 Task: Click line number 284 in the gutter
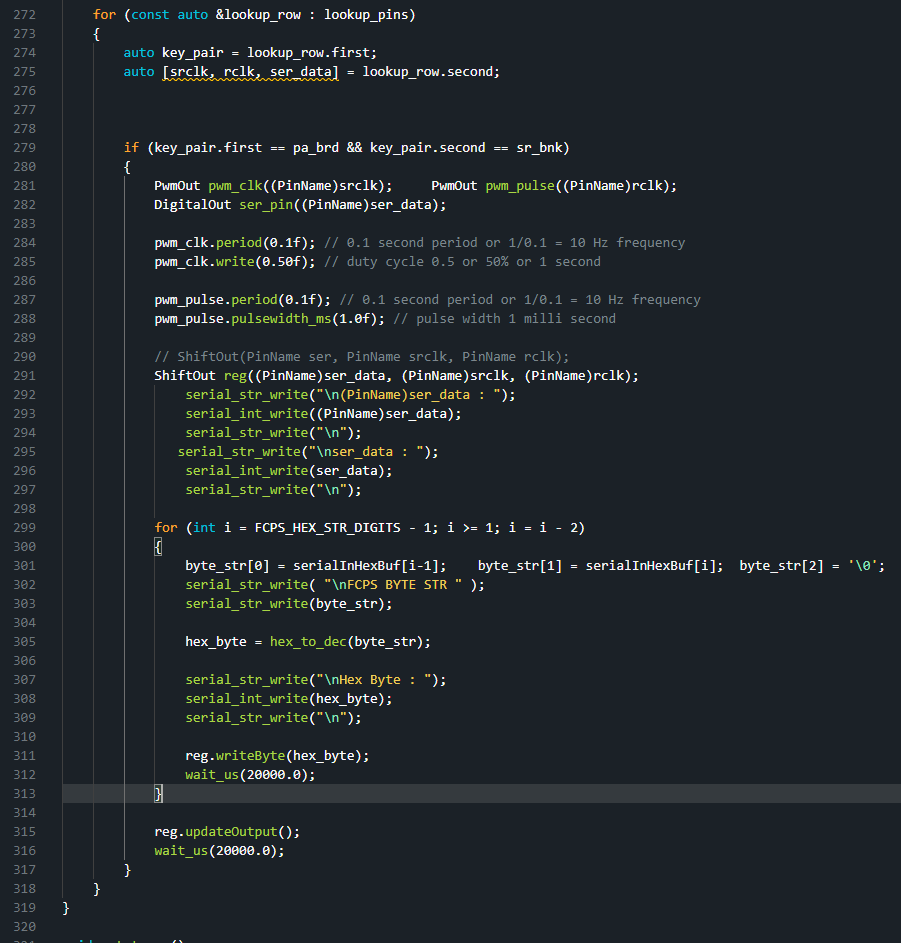[25, 242]
